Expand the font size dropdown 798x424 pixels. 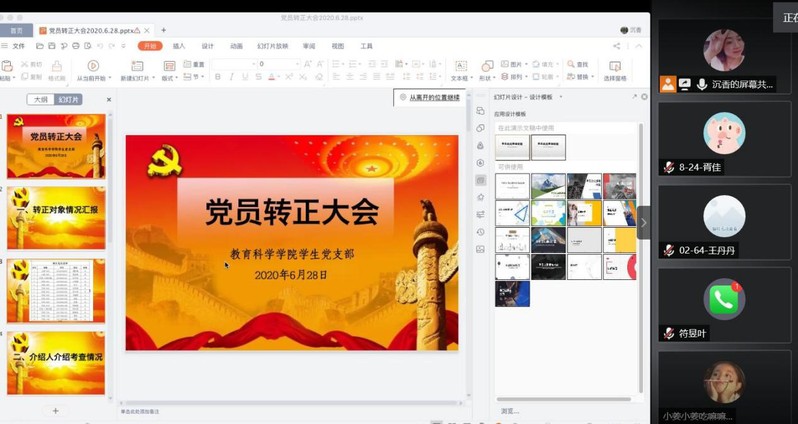coord(297,64)
